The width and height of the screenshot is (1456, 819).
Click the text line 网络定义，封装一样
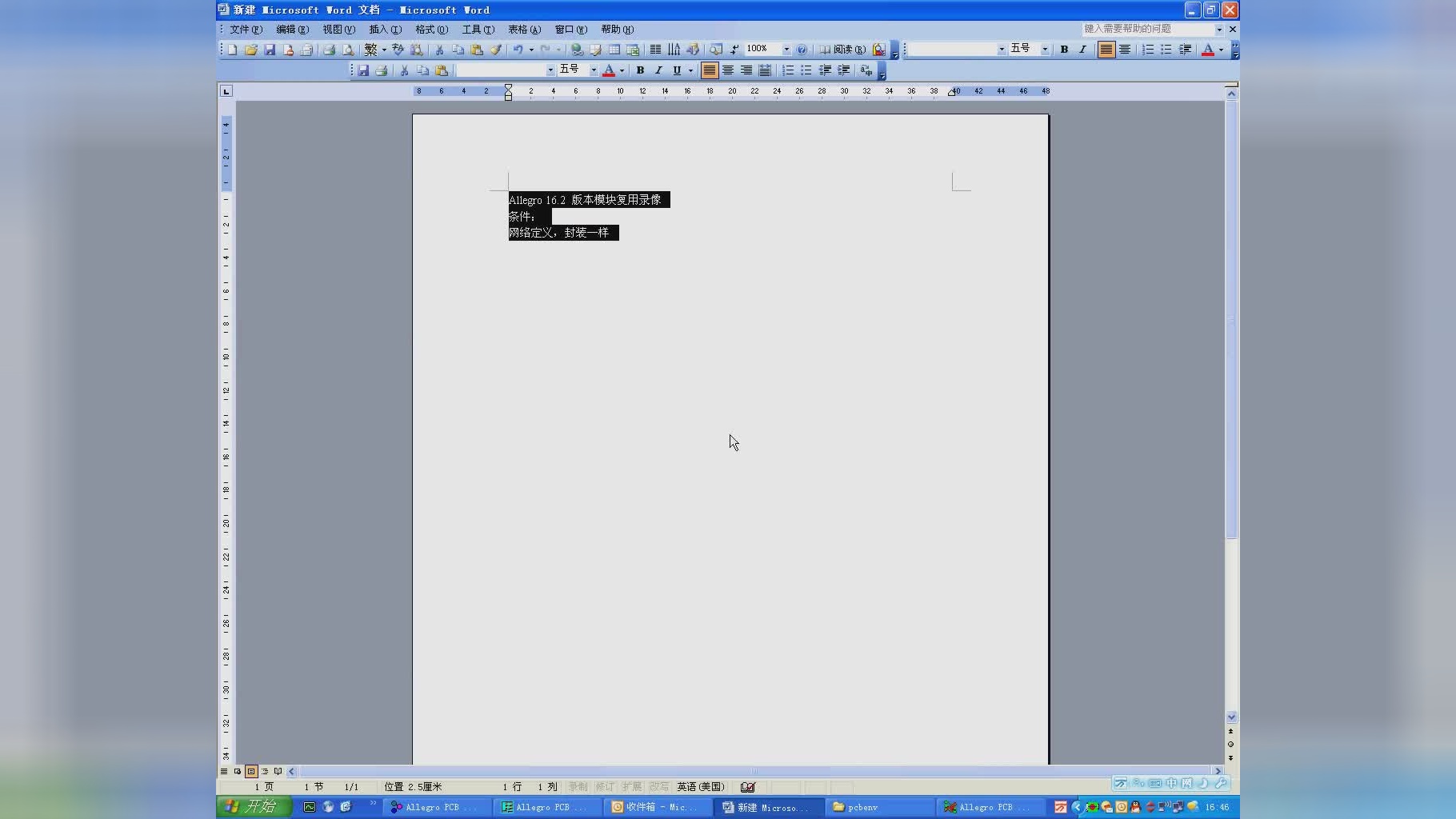pyautogui.click(x=558, y=233)
